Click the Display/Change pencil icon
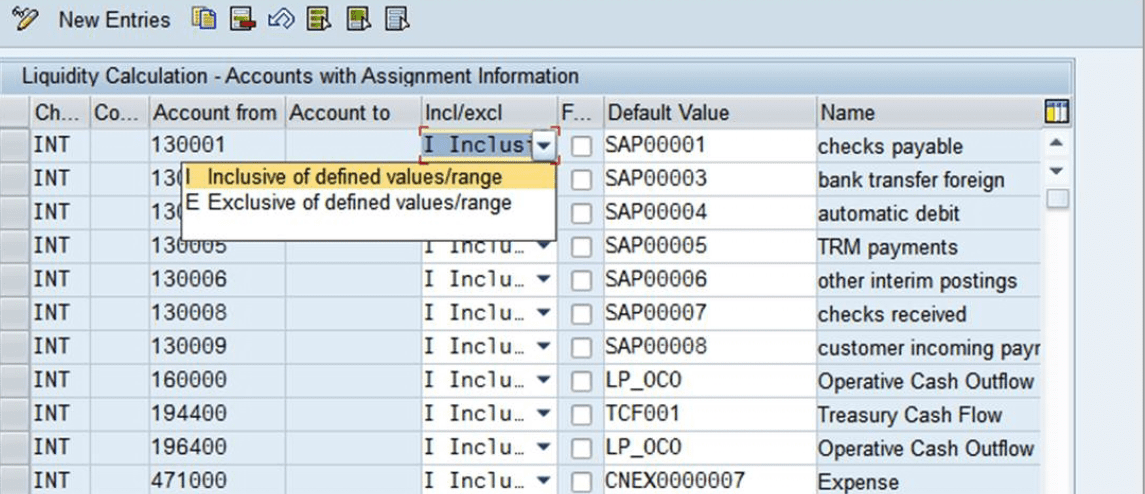 [x=24, y=19]
